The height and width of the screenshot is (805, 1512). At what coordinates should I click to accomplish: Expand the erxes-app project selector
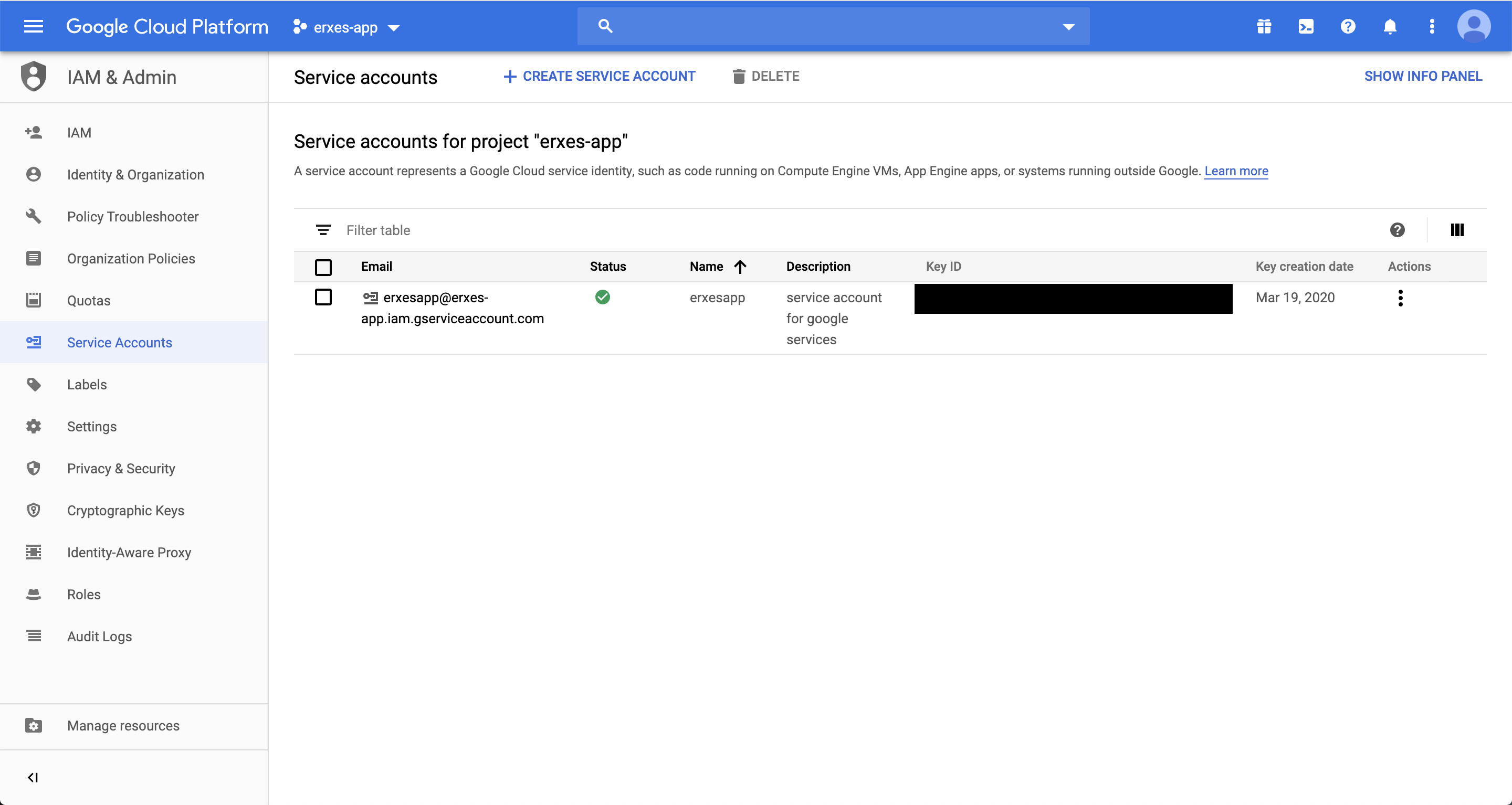click(346, 27)
